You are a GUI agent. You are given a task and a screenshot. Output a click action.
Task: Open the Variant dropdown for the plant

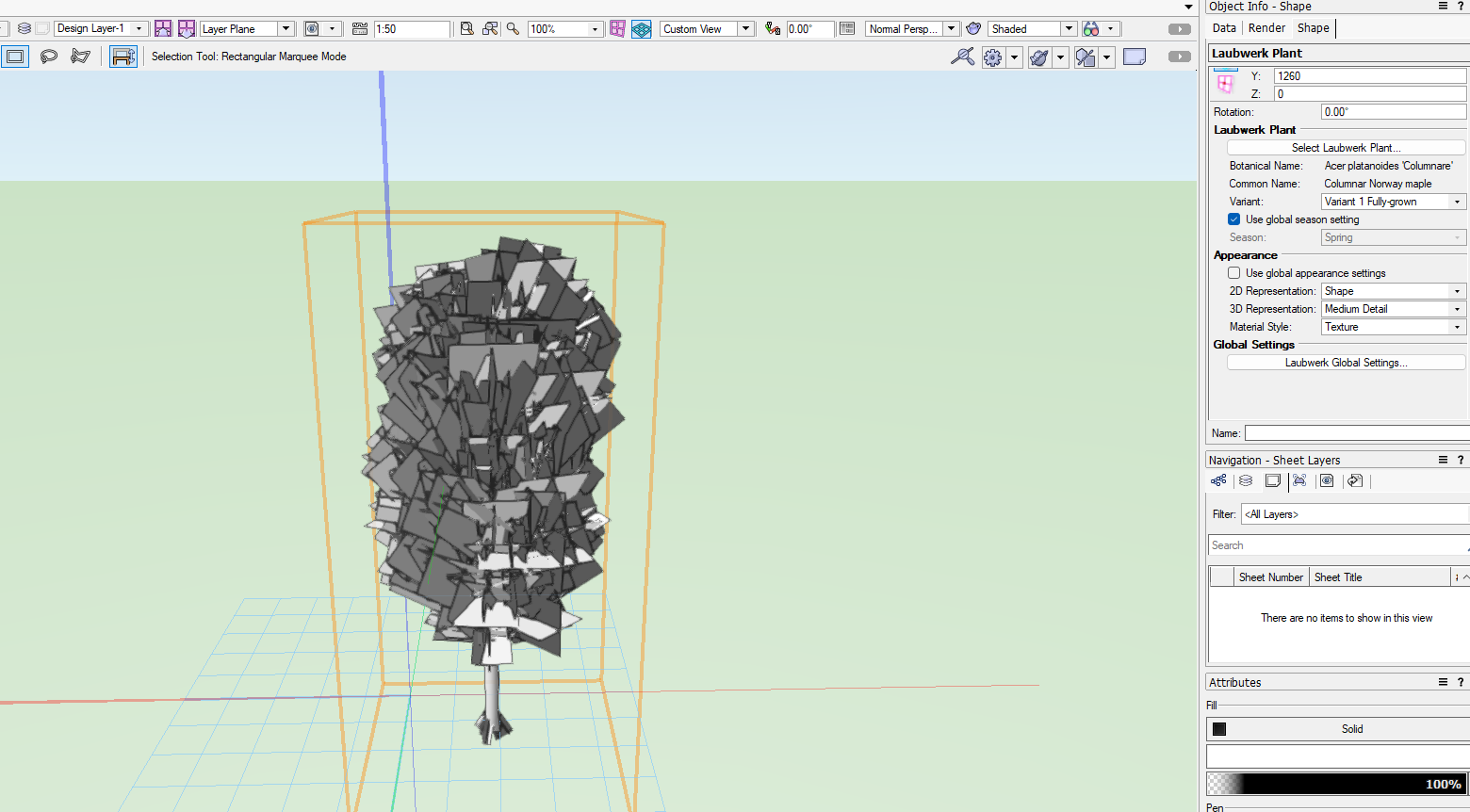(x=1456, y=201)
